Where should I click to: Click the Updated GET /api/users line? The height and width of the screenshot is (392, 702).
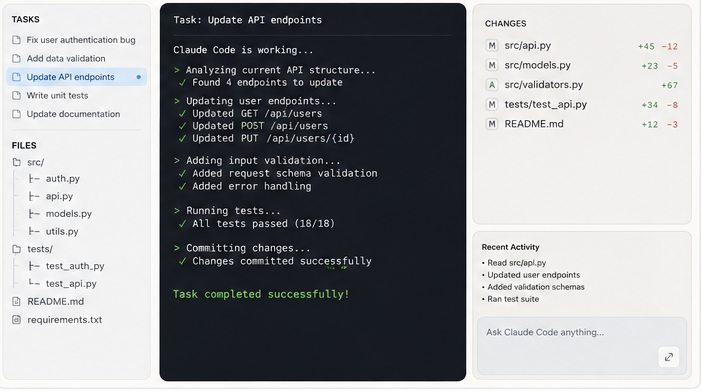[250, 113]
